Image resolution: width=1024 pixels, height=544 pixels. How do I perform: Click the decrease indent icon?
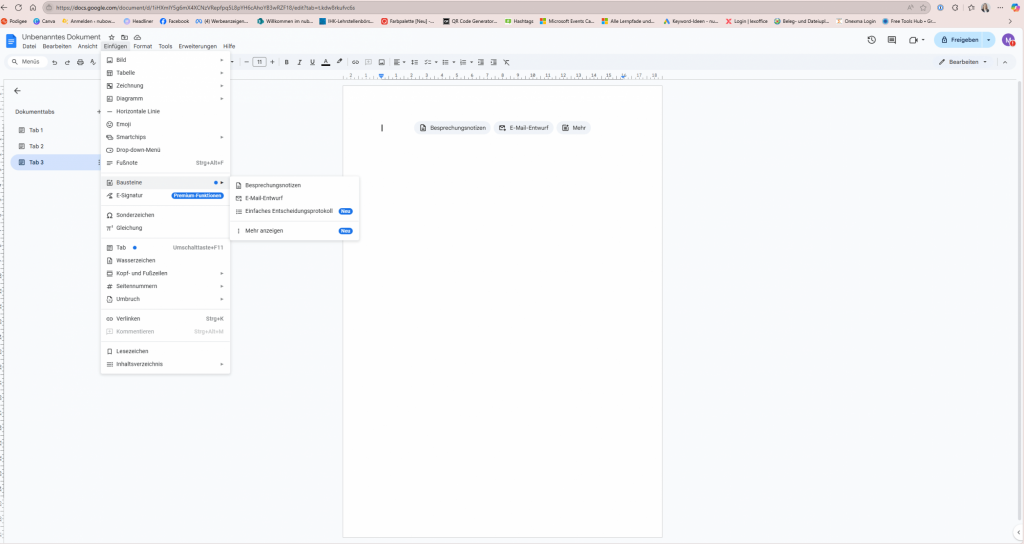(x=481, y=62)
